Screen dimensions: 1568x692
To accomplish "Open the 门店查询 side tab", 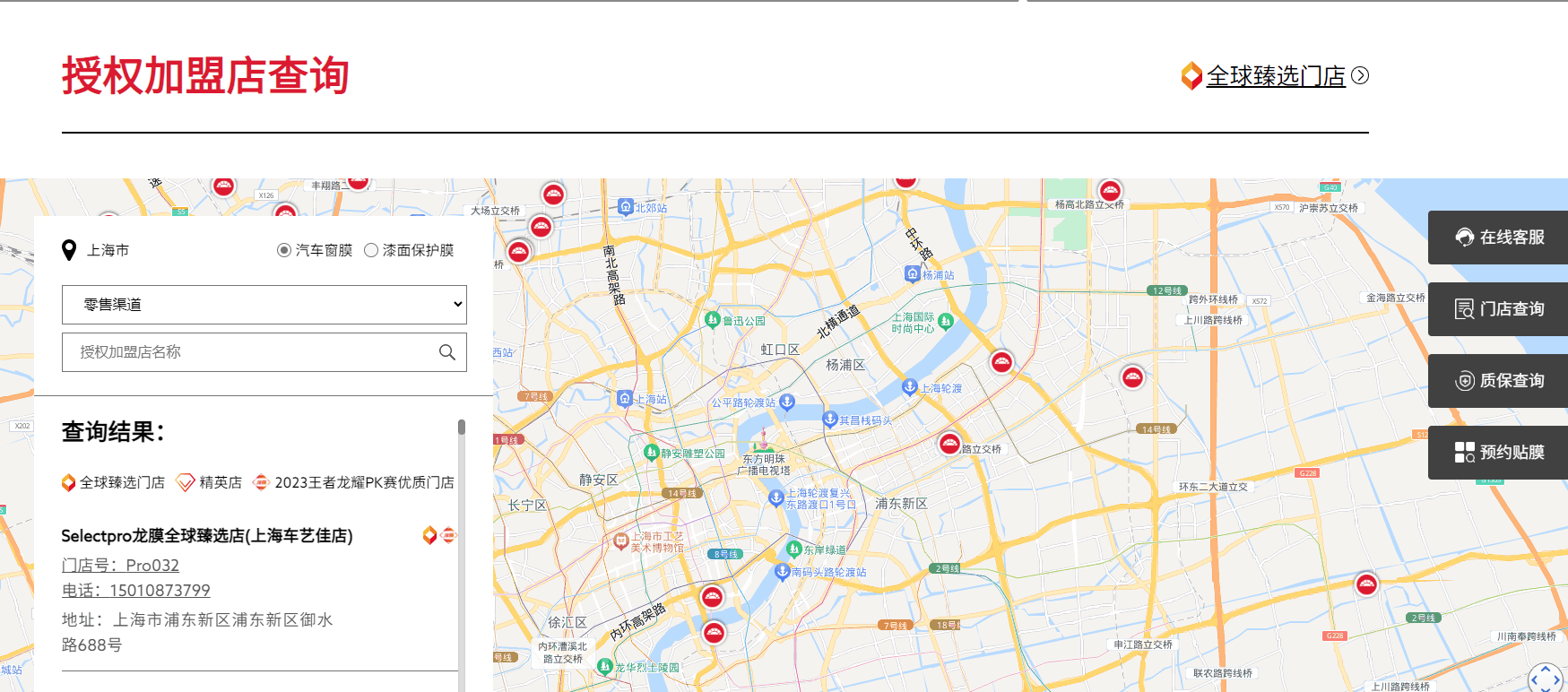I will (x=1498, y=309).
